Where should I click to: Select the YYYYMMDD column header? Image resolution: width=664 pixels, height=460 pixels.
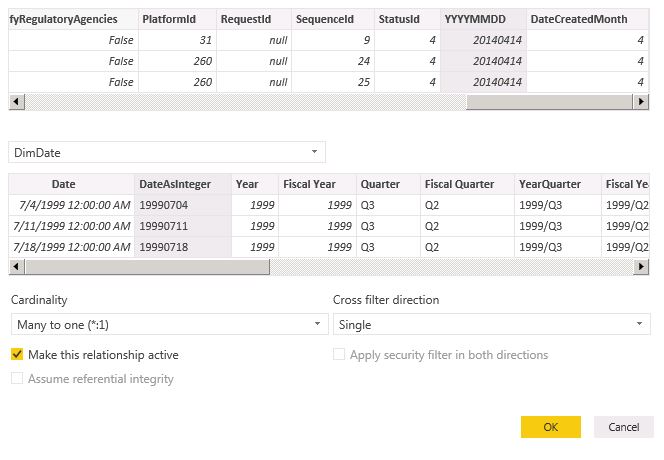tap(482, 19)
